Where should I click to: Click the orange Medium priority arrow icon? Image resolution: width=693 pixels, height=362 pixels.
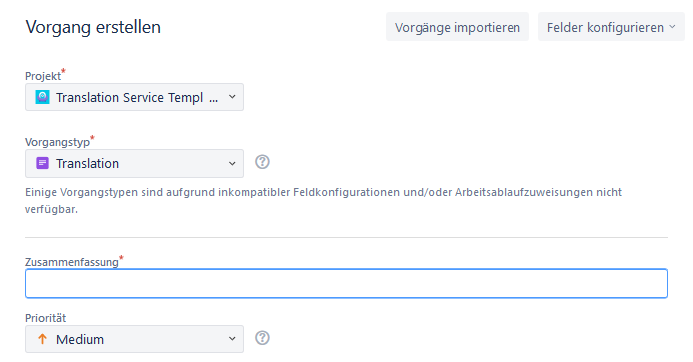click(42, 339)
